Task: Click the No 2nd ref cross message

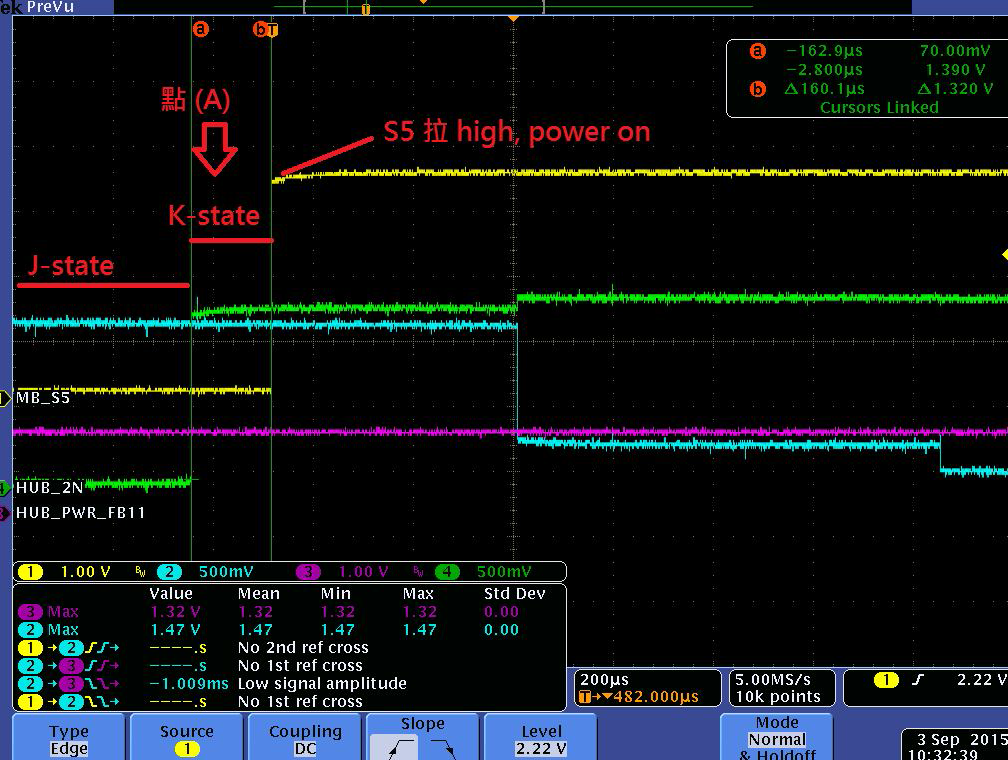Action: [303, 647]
